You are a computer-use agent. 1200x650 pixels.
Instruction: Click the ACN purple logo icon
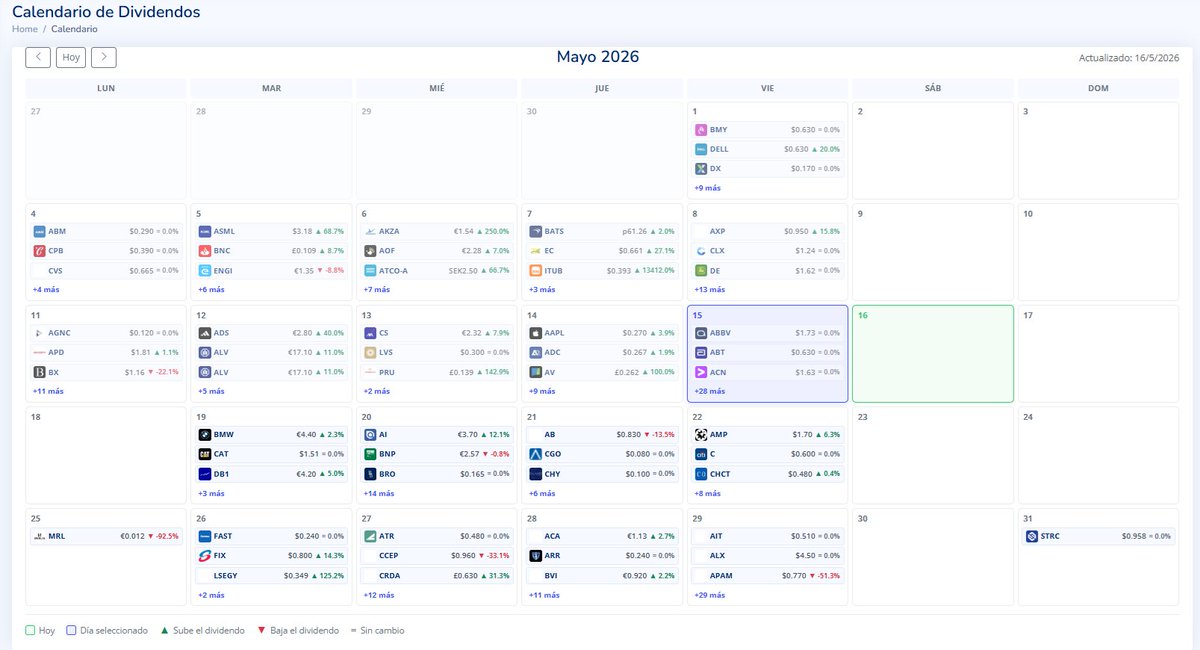[701, 372]
